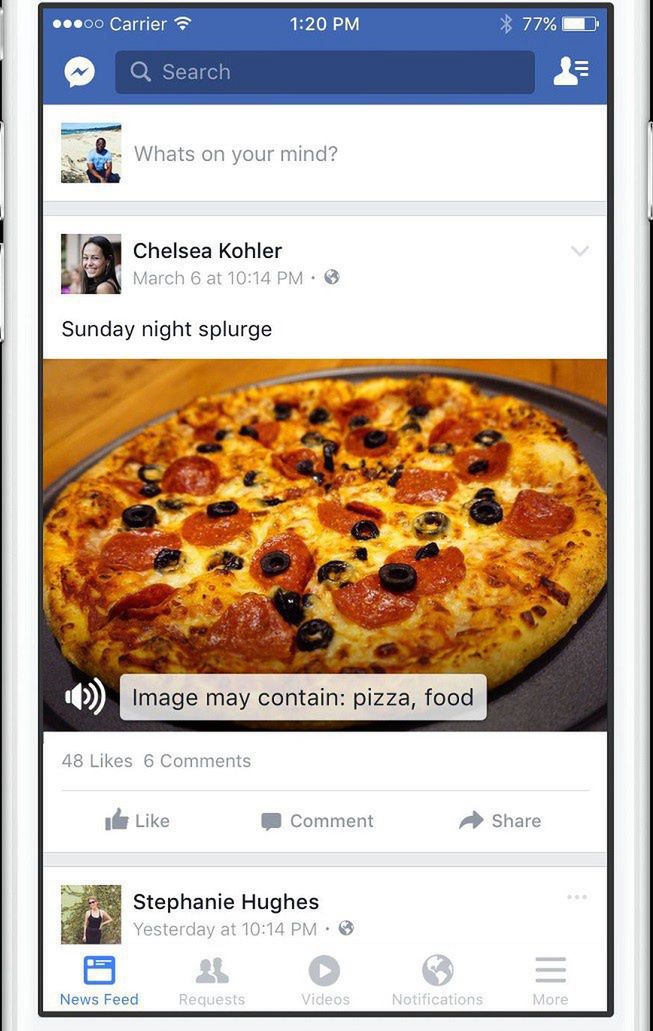
Task: Open the three-dot menu on Stephanie Hughes' post
Action: tap(577, 897)
